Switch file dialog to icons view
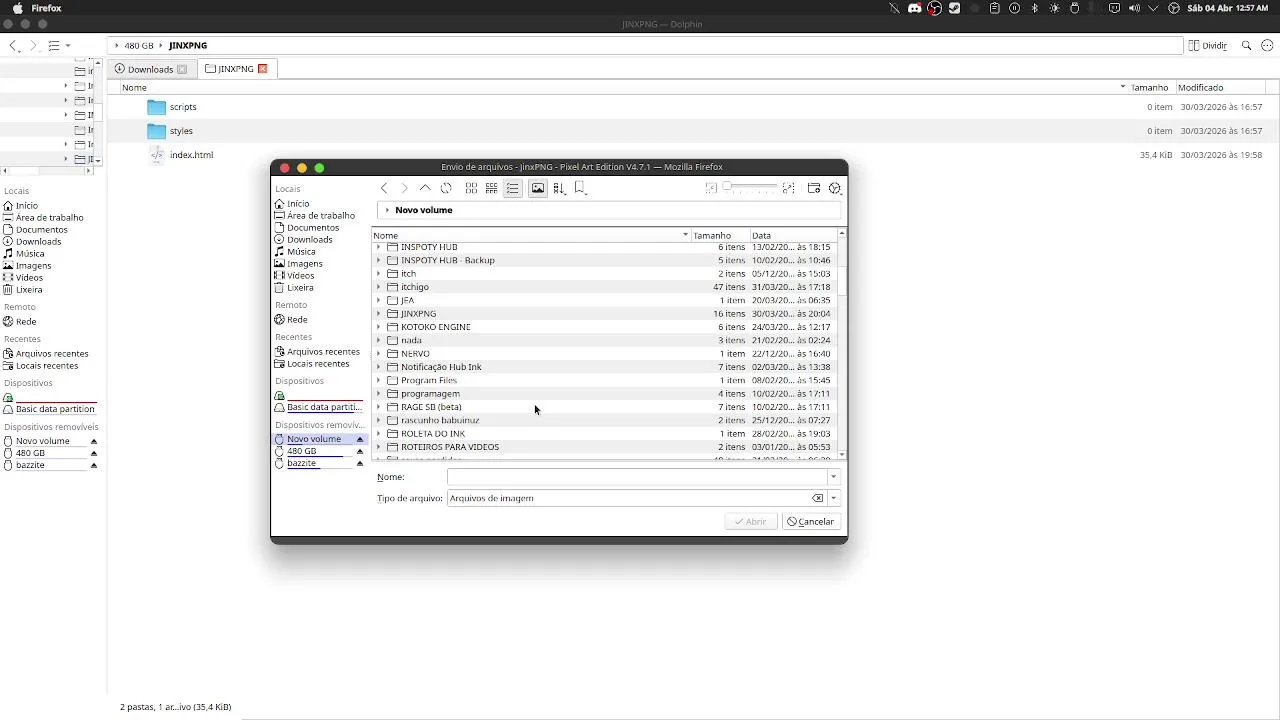1280x720 pixels. click(471, 188)
